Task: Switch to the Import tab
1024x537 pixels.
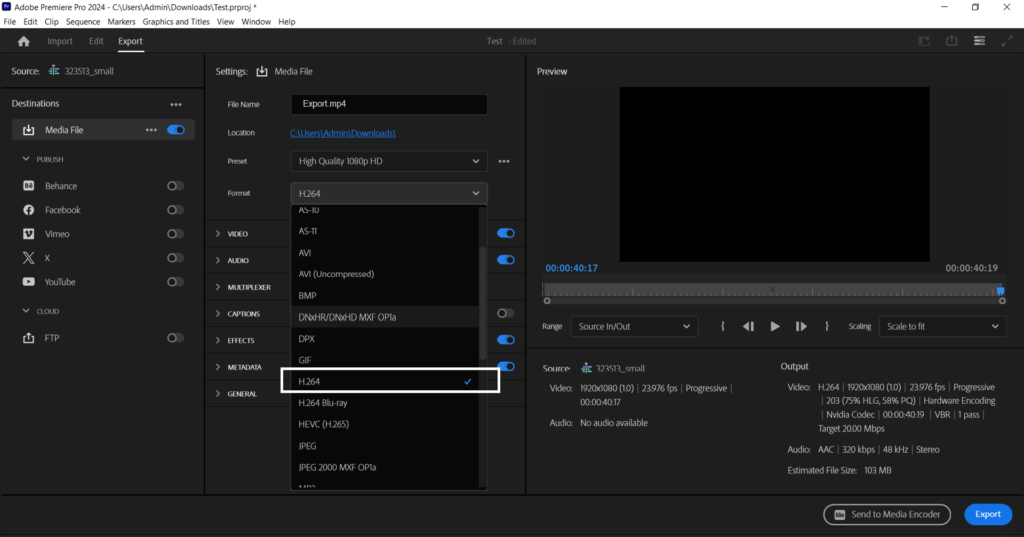Action: [x=60, y=41]
